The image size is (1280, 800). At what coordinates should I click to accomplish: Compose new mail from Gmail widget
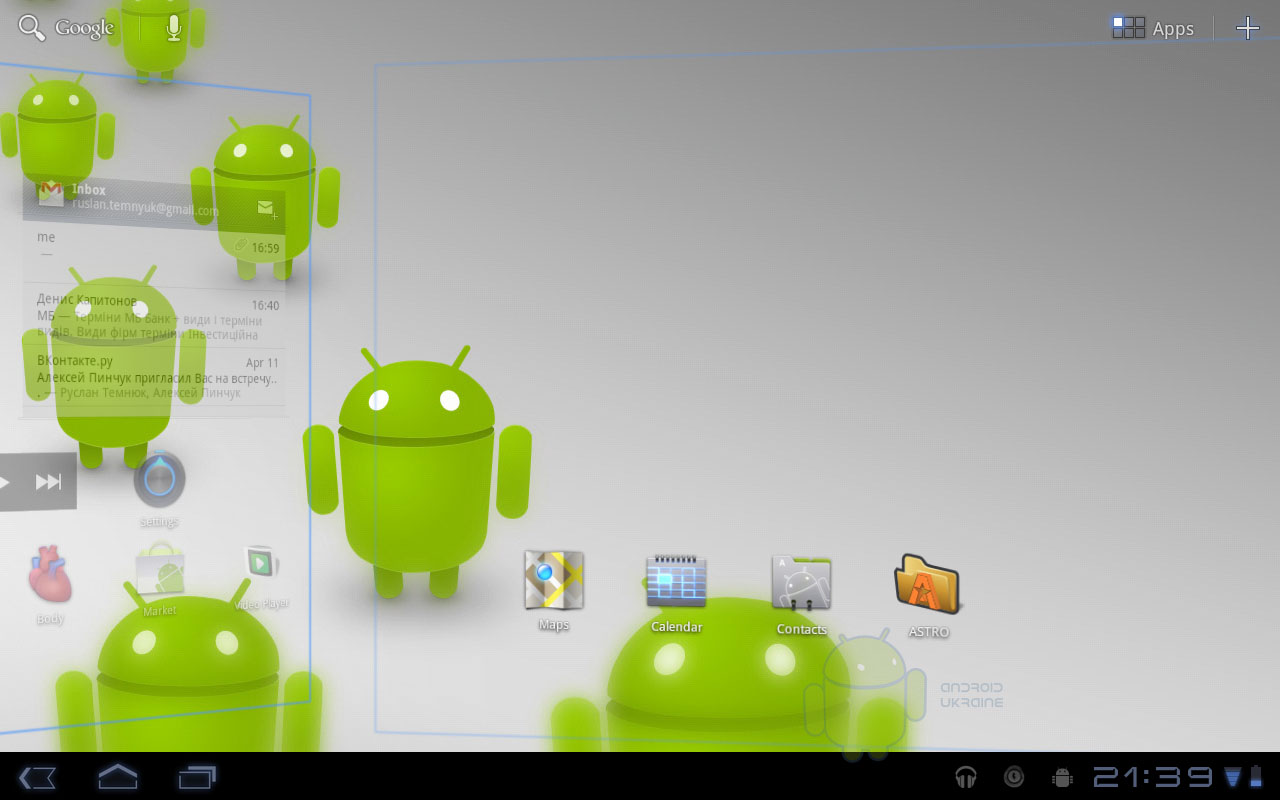click(x=266, y=208)
